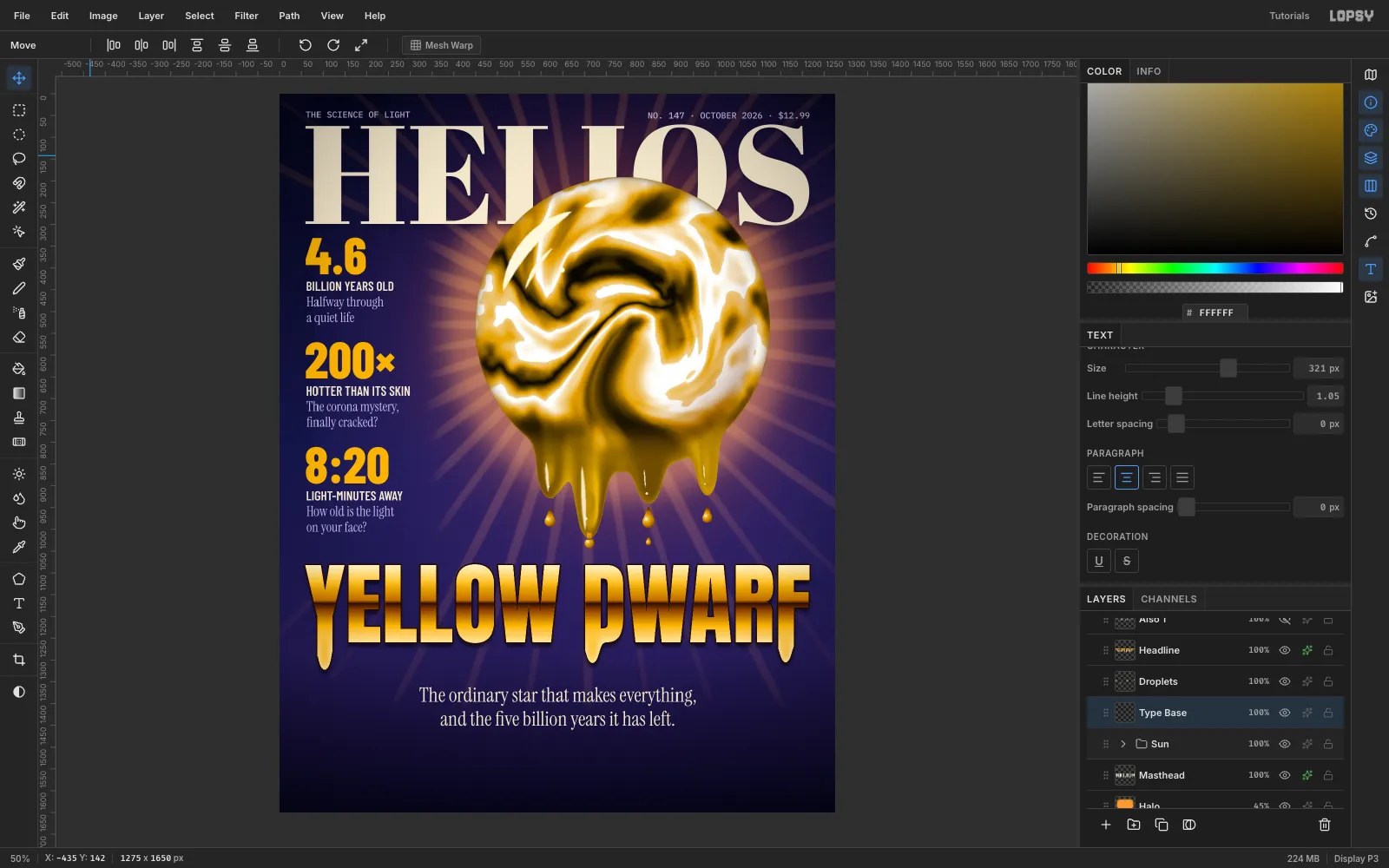Hide the Sun group
This screenshot has height=868, width=1389.
(x=1285, y=744)
